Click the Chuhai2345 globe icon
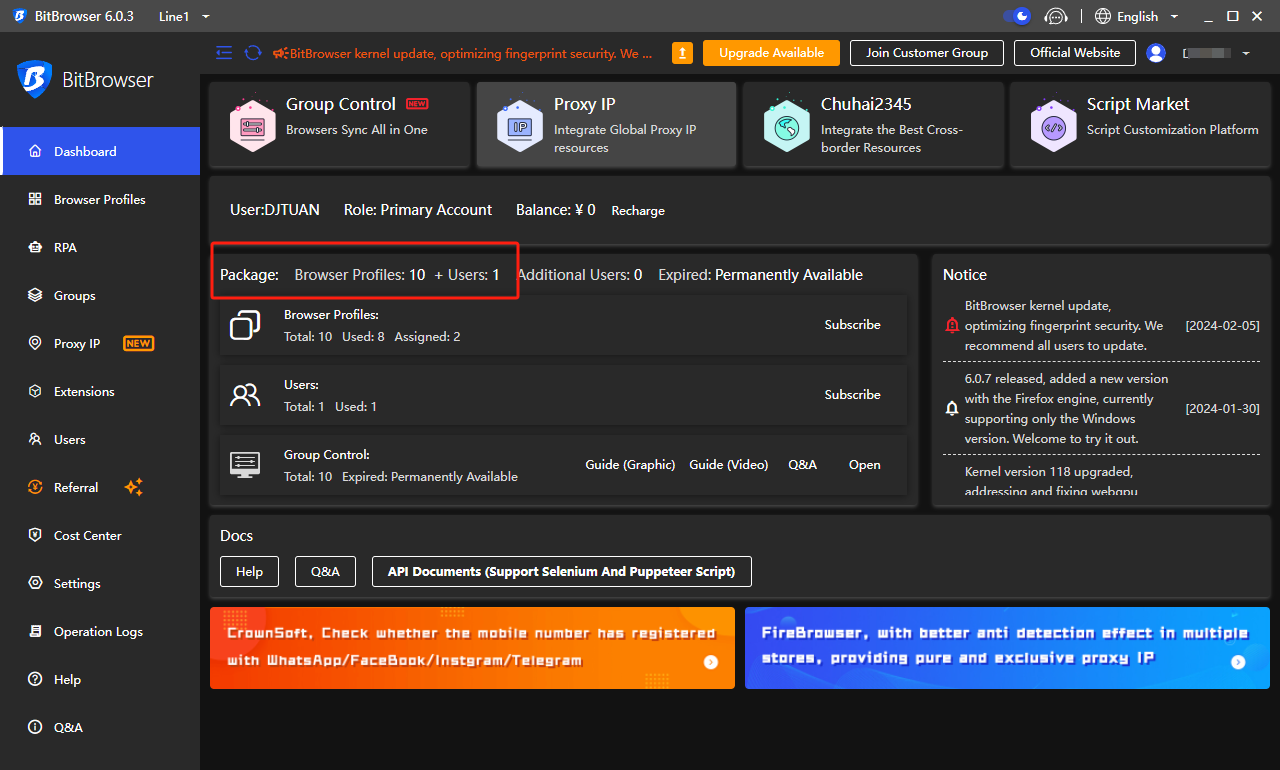The width and height of the screenshot is (1280, 770). (787, 125)
